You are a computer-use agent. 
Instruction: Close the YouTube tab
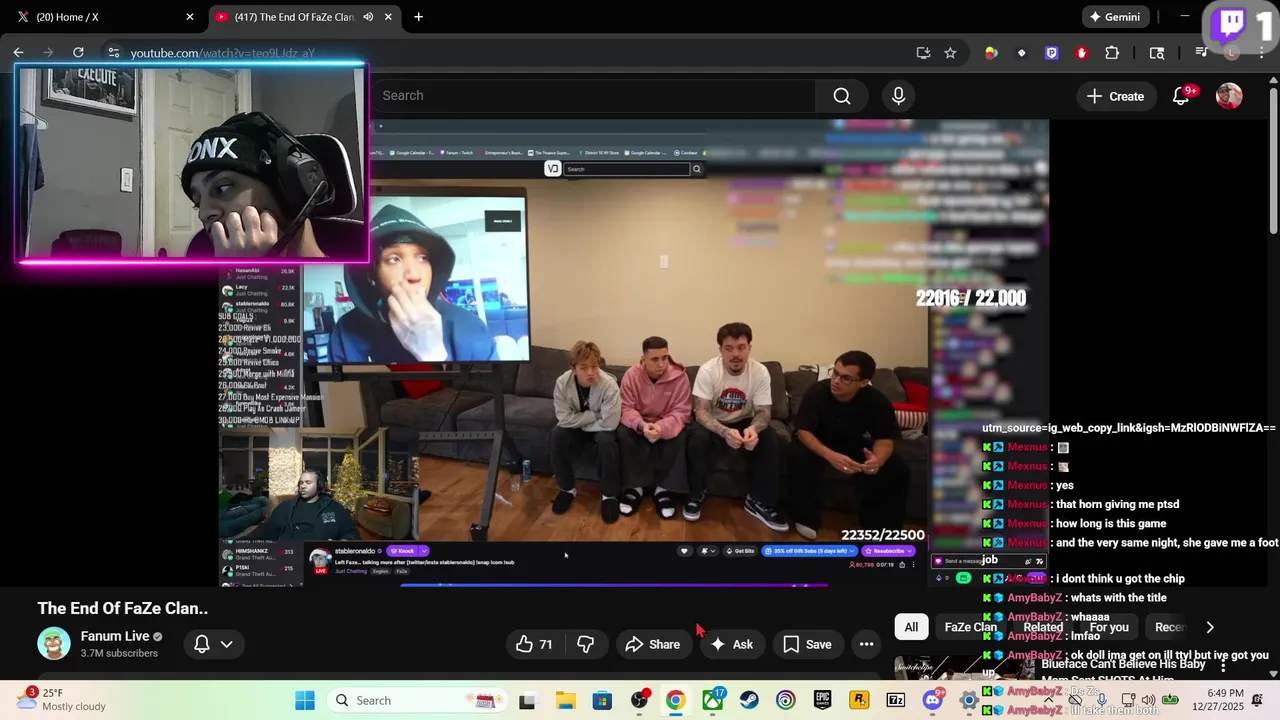[388, 17]
